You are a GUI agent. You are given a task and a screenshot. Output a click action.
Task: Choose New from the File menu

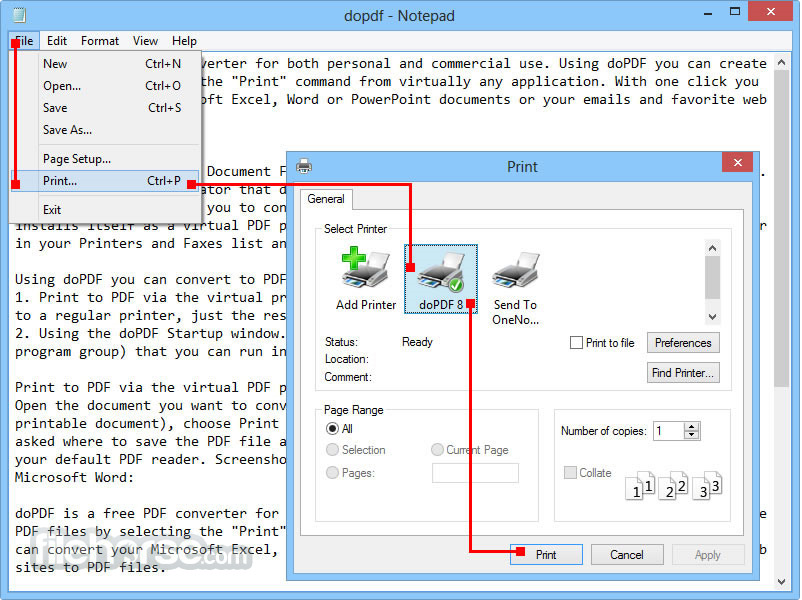click(105, 64)
